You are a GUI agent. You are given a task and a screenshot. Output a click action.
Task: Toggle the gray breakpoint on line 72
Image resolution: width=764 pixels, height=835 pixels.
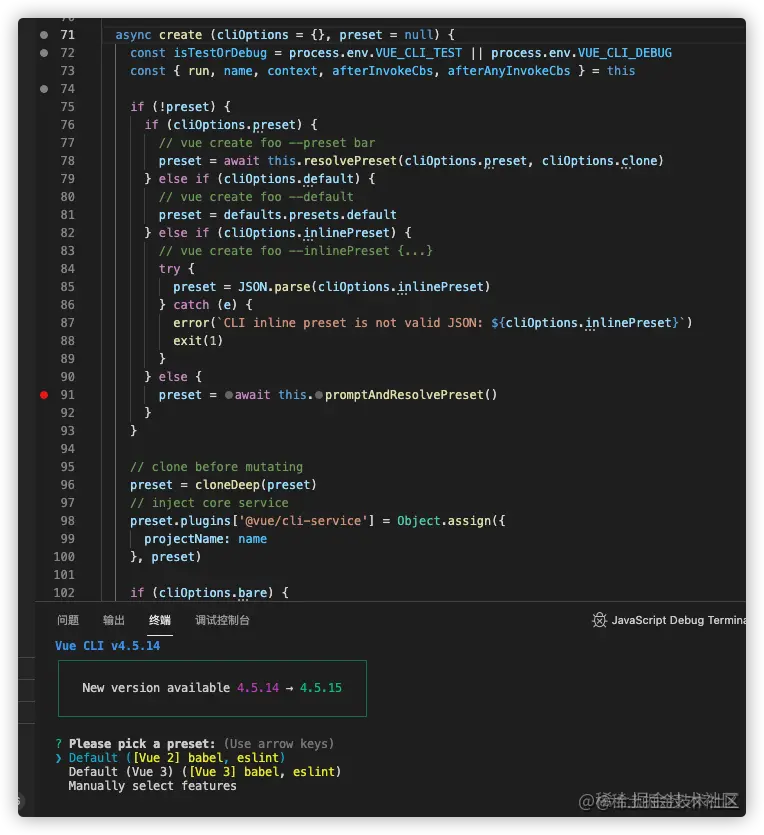tap(44, 53)
